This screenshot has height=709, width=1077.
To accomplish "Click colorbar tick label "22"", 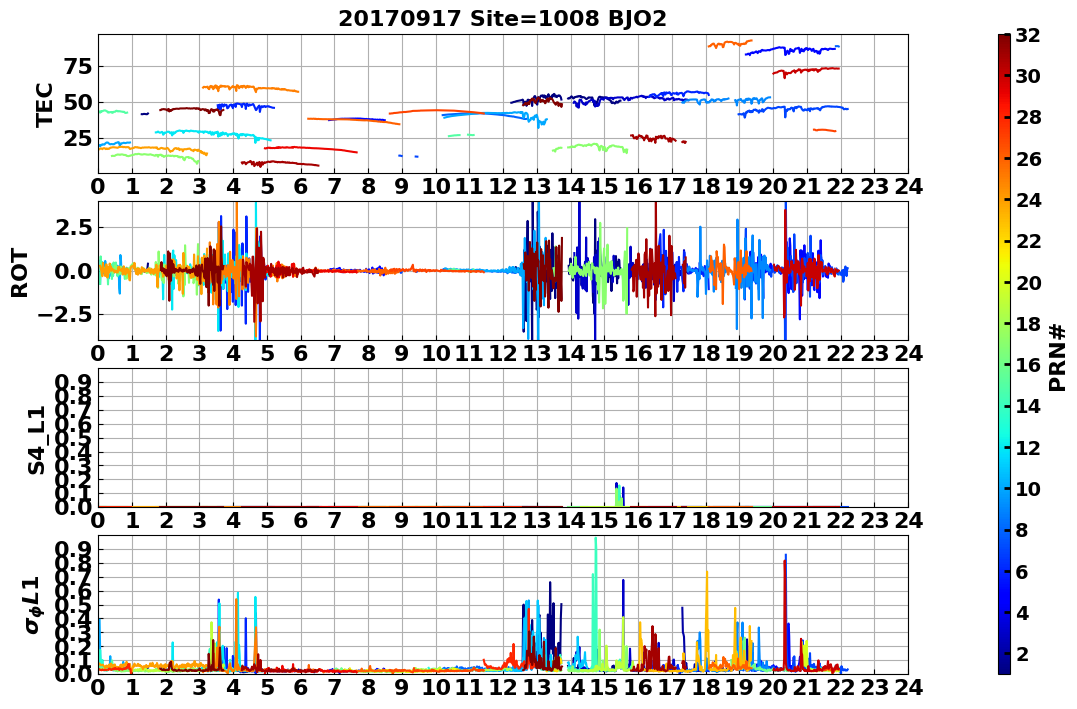I will (1028, 241).
